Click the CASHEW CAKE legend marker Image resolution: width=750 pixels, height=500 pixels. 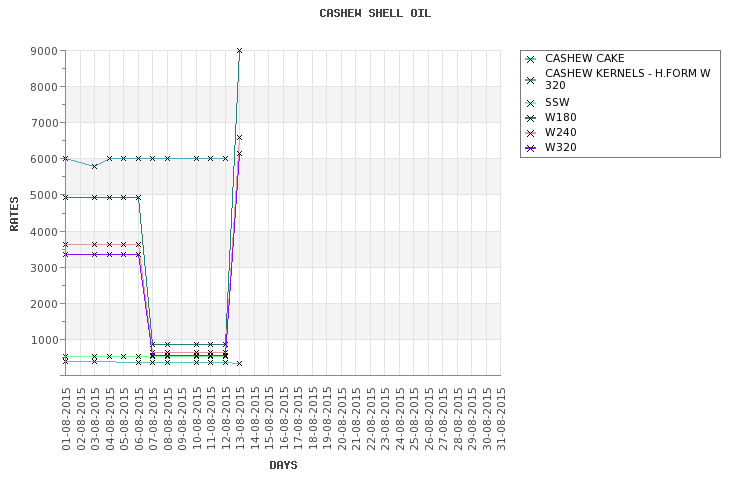pos(530,59)
